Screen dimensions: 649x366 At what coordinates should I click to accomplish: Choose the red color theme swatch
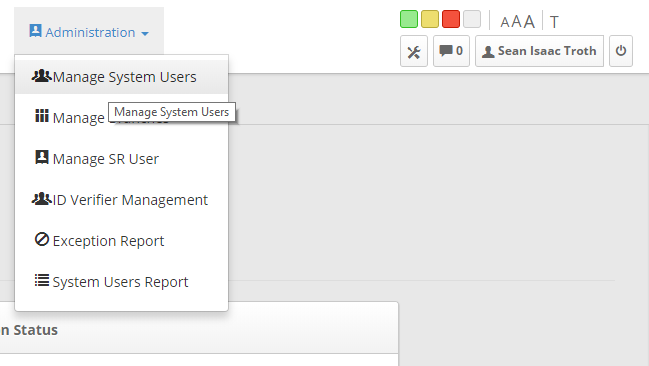tap(451, 19)
